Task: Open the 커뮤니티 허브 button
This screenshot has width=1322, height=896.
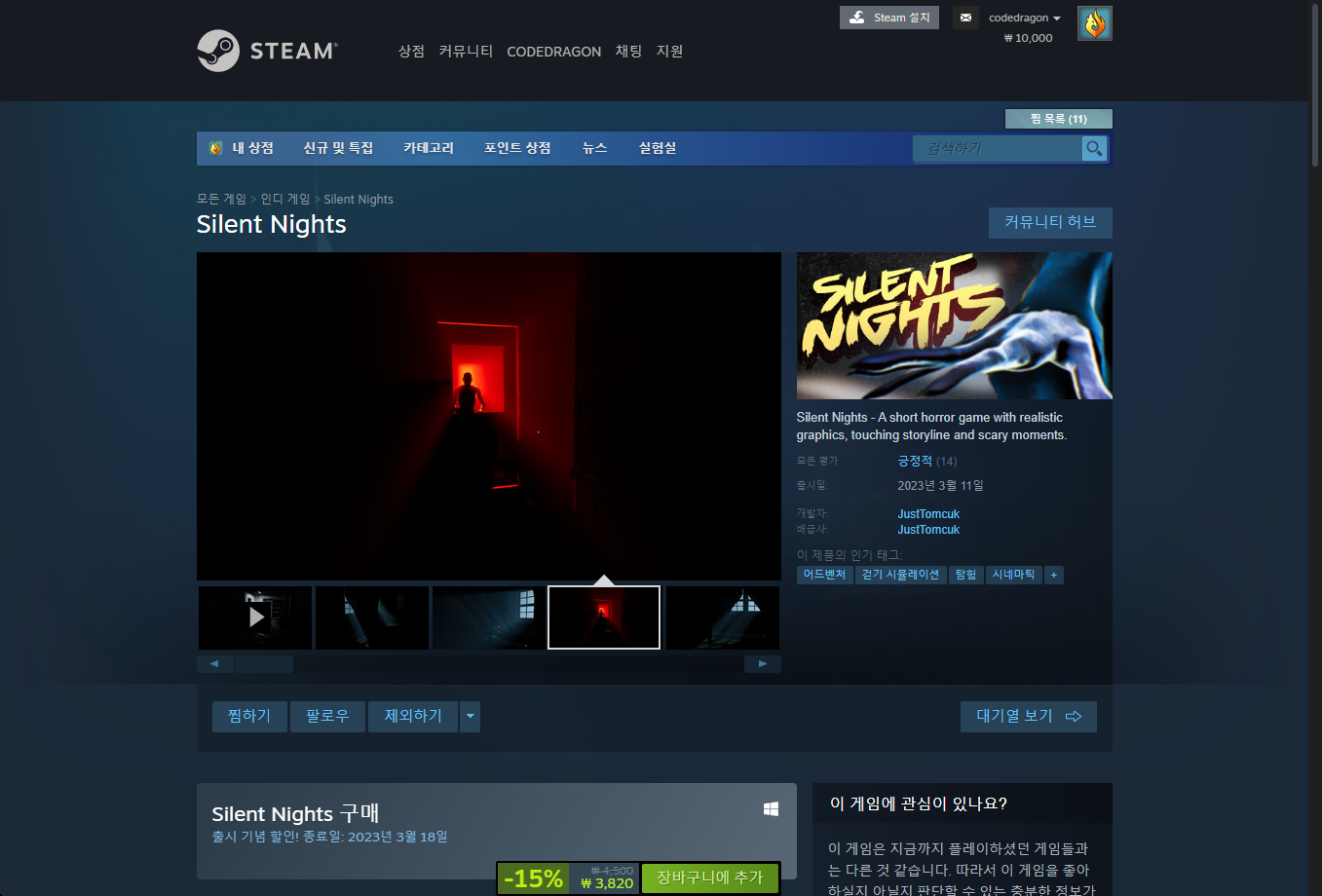Action: coord(1050,222)
